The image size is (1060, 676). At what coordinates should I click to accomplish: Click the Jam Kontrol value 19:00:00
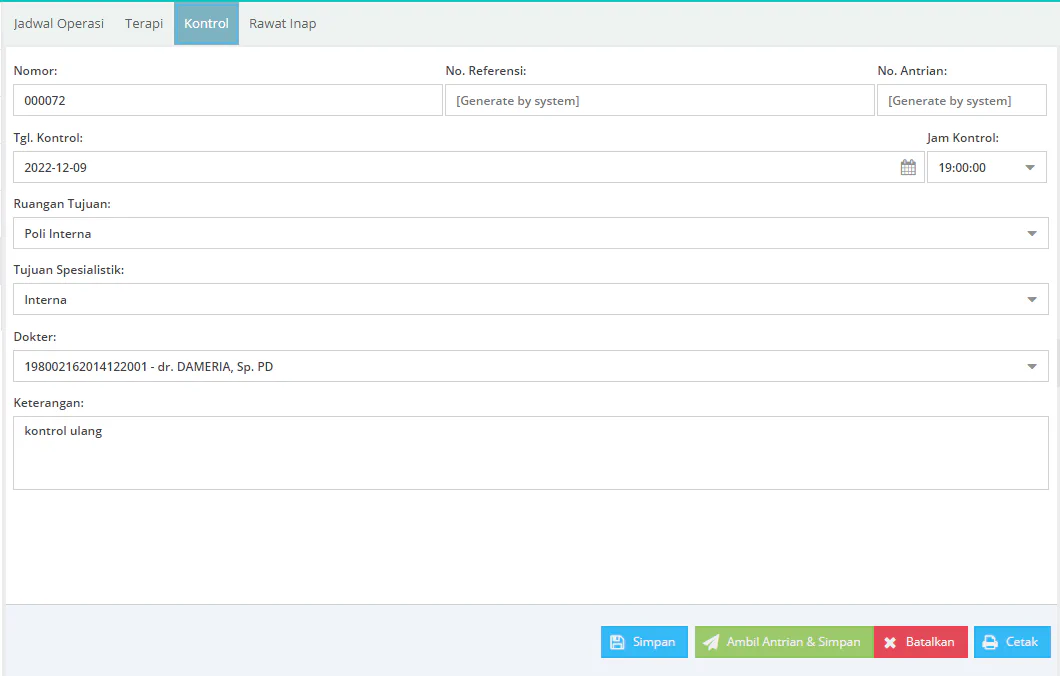pyautogui.click(x=962, y=168)
